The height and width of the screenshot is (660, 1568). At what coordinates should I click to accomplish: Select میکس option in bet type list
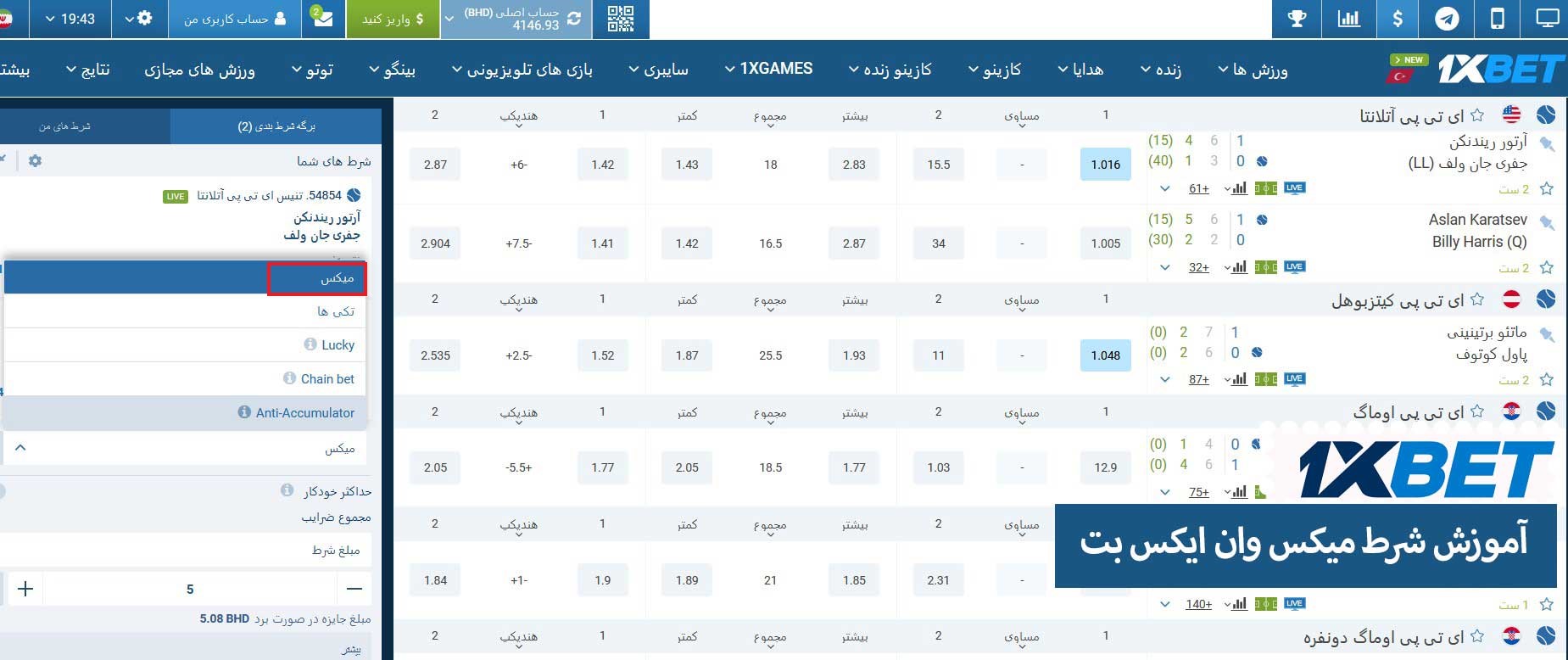(x=184, y=278)
